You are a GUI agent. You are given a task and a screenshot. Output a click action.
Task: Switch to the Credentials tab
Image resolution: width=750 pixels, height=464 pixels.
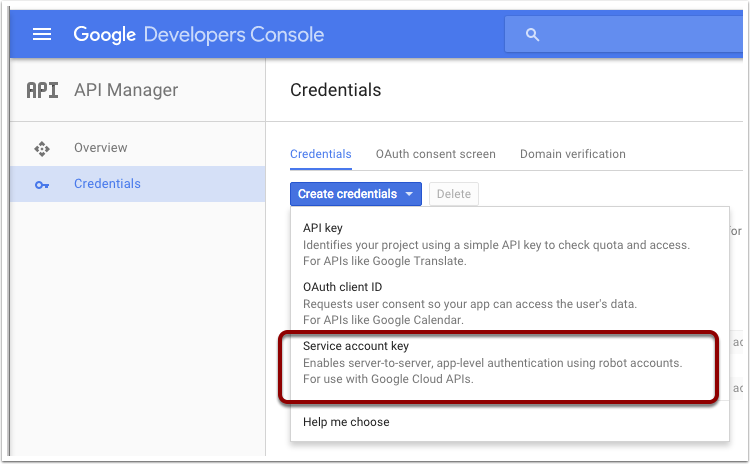click(321, 154)
